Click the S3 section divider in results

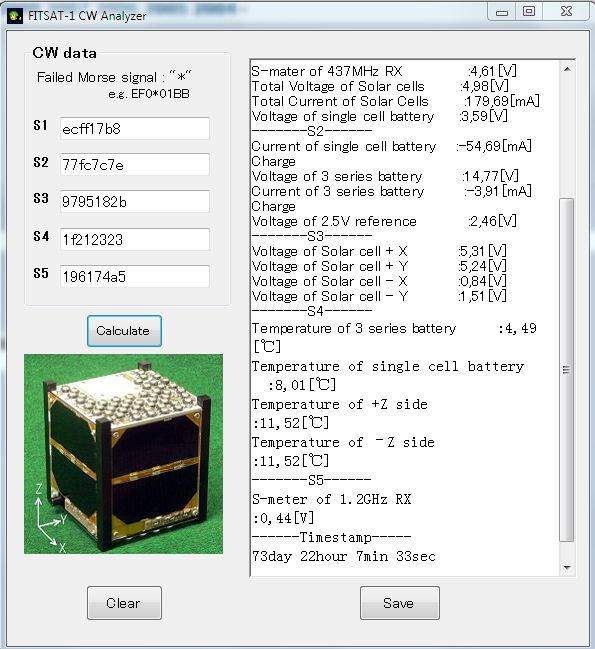point(312,236)
